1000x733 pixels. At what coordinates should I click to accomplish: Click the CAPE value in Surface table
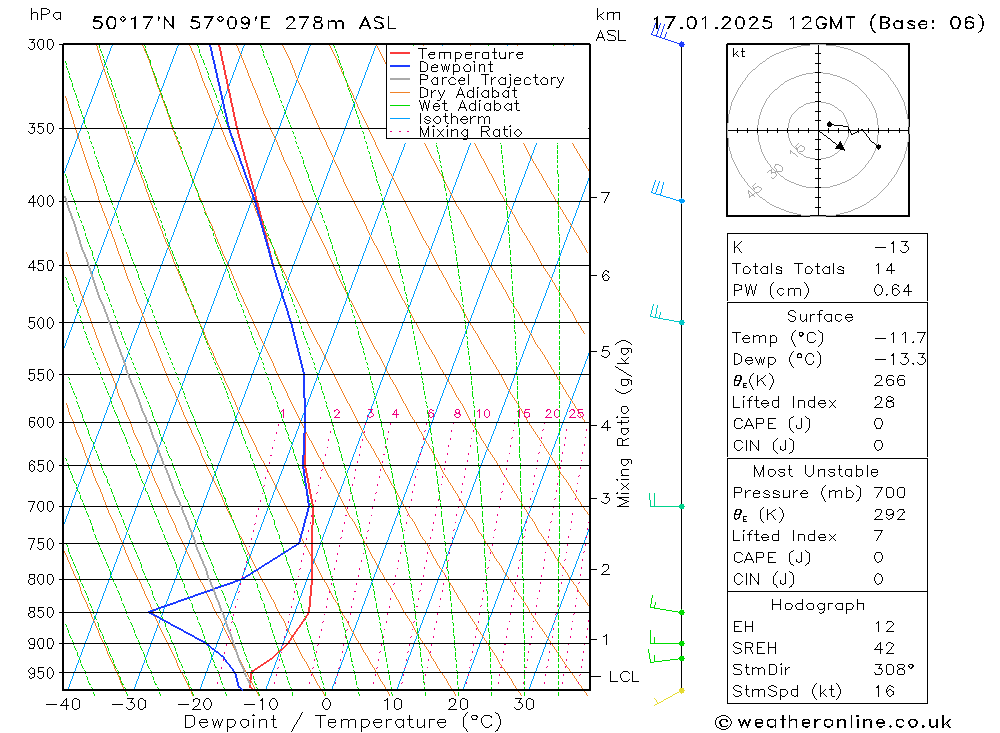(x=878, y=424)
